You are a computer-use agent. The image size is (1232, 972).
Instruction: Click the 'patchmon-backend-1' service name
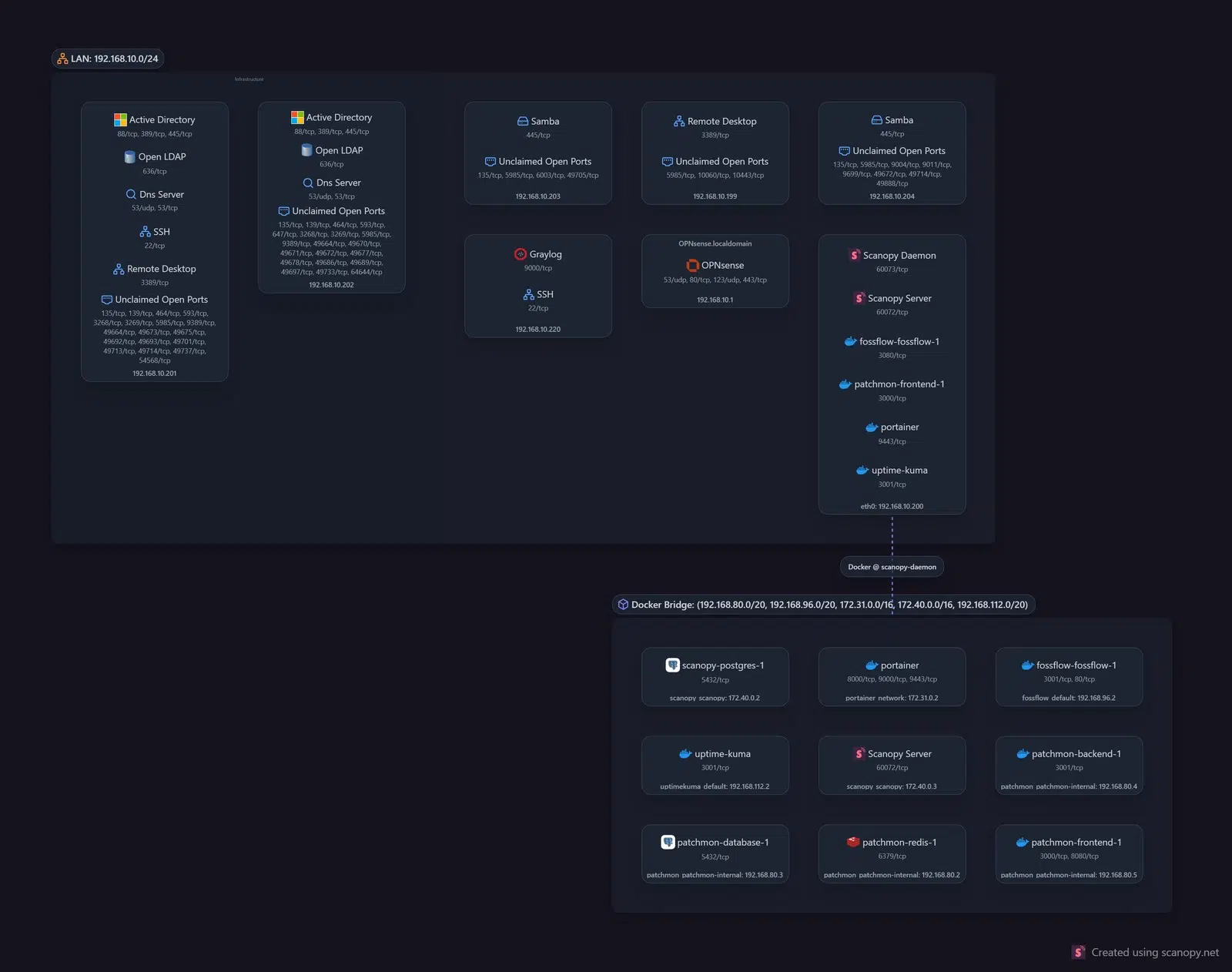tap(1076, 754)
